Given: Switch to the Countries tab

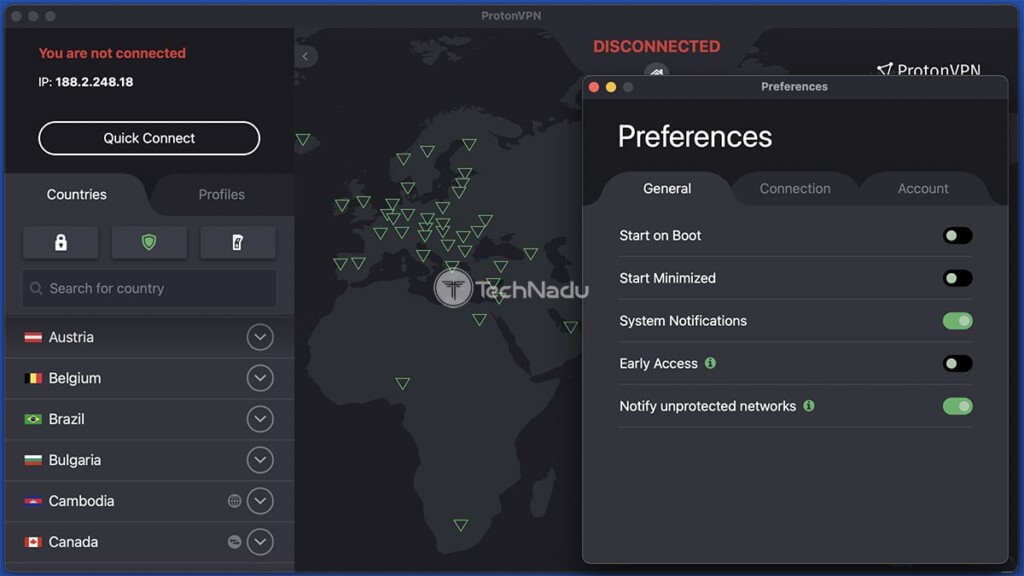Looking at the screenshot, I should coord(76,195).
